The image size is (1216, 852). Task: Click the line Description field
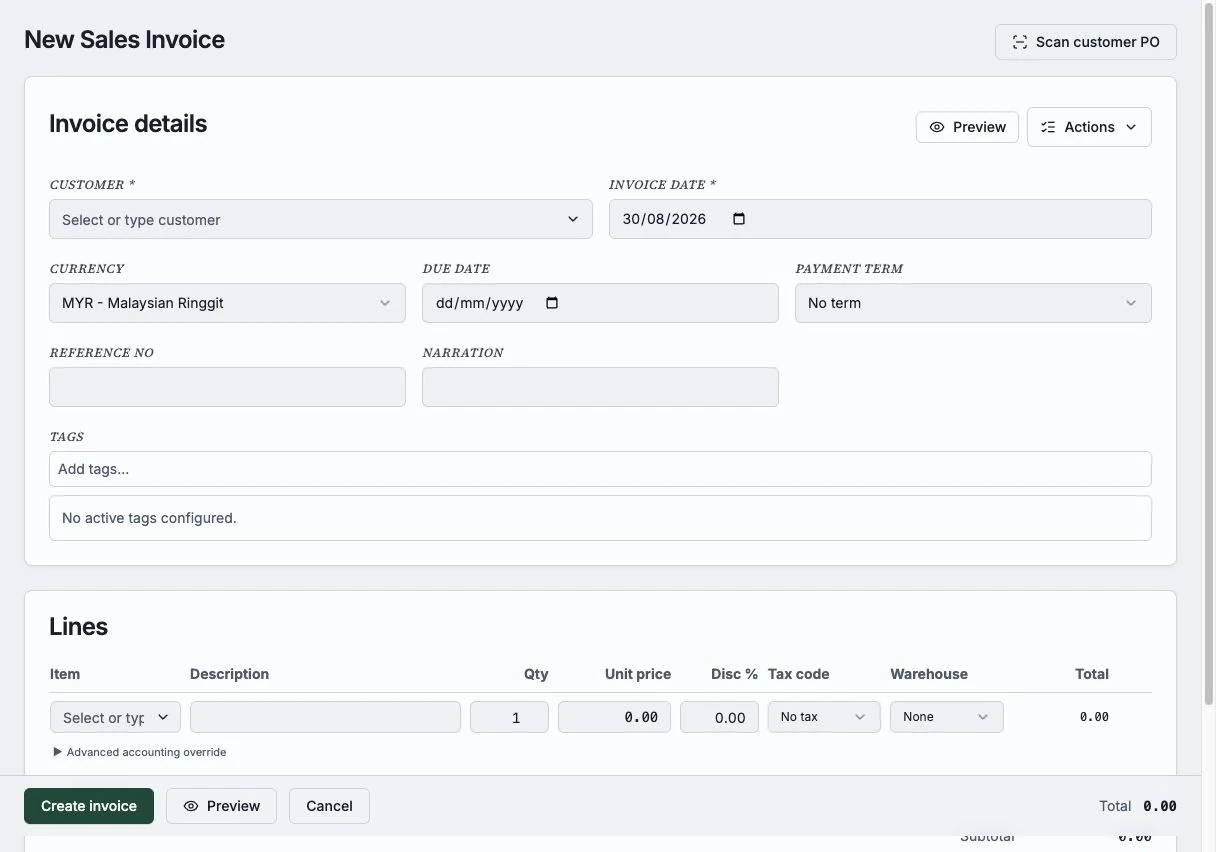[325, 717]
